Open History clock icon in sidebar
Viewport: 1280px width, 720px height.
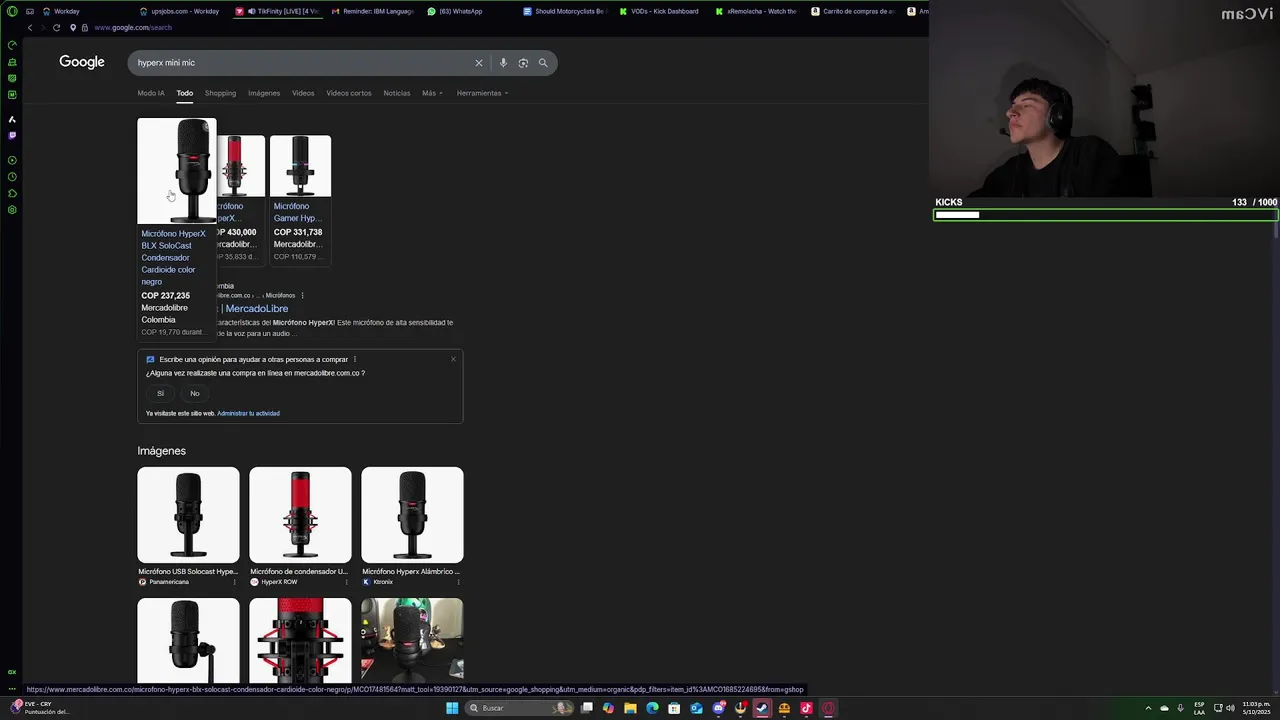pos(12,177)
